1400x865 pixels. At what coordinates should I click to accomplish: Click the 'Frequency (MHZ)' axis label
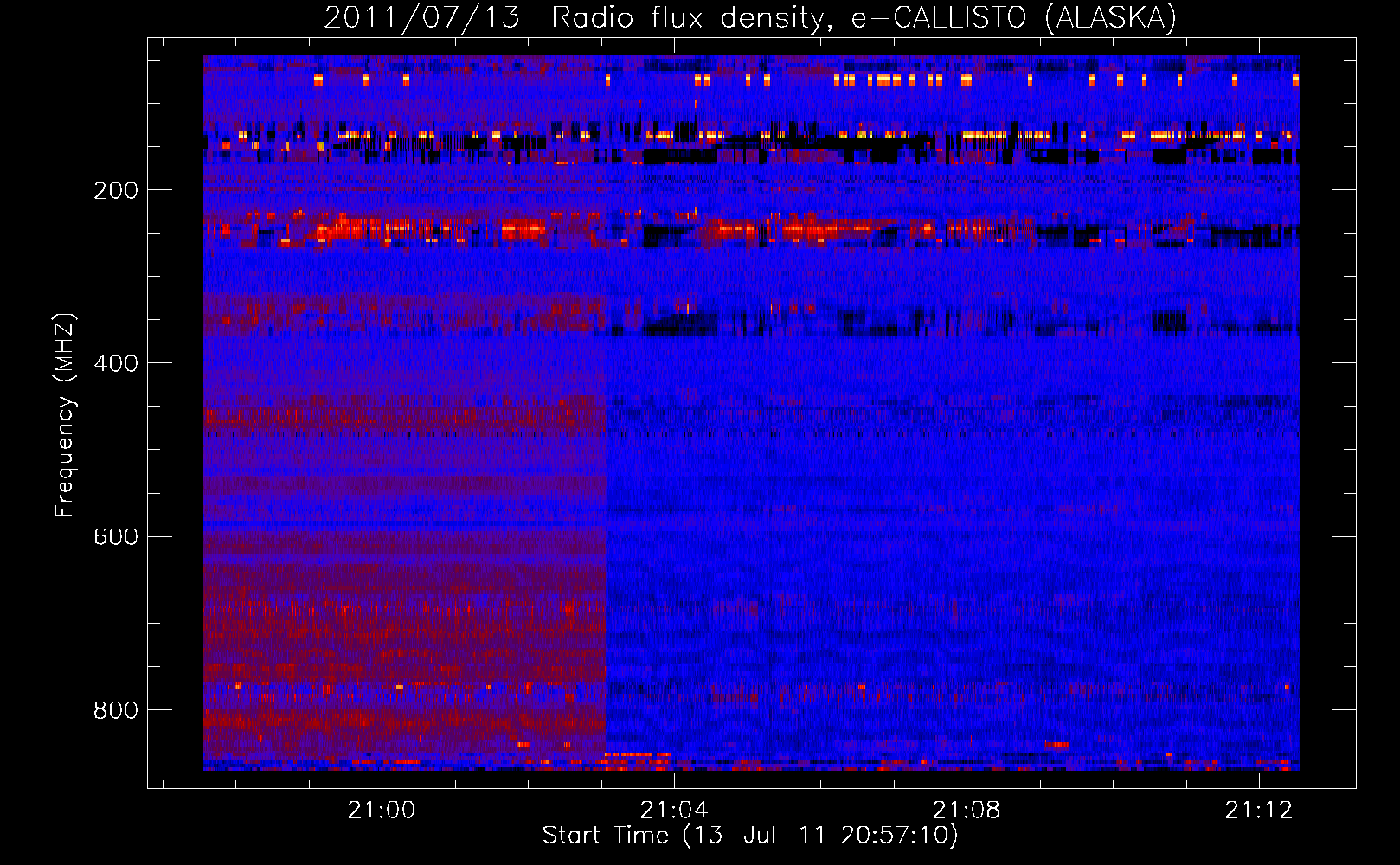(65, 415)
